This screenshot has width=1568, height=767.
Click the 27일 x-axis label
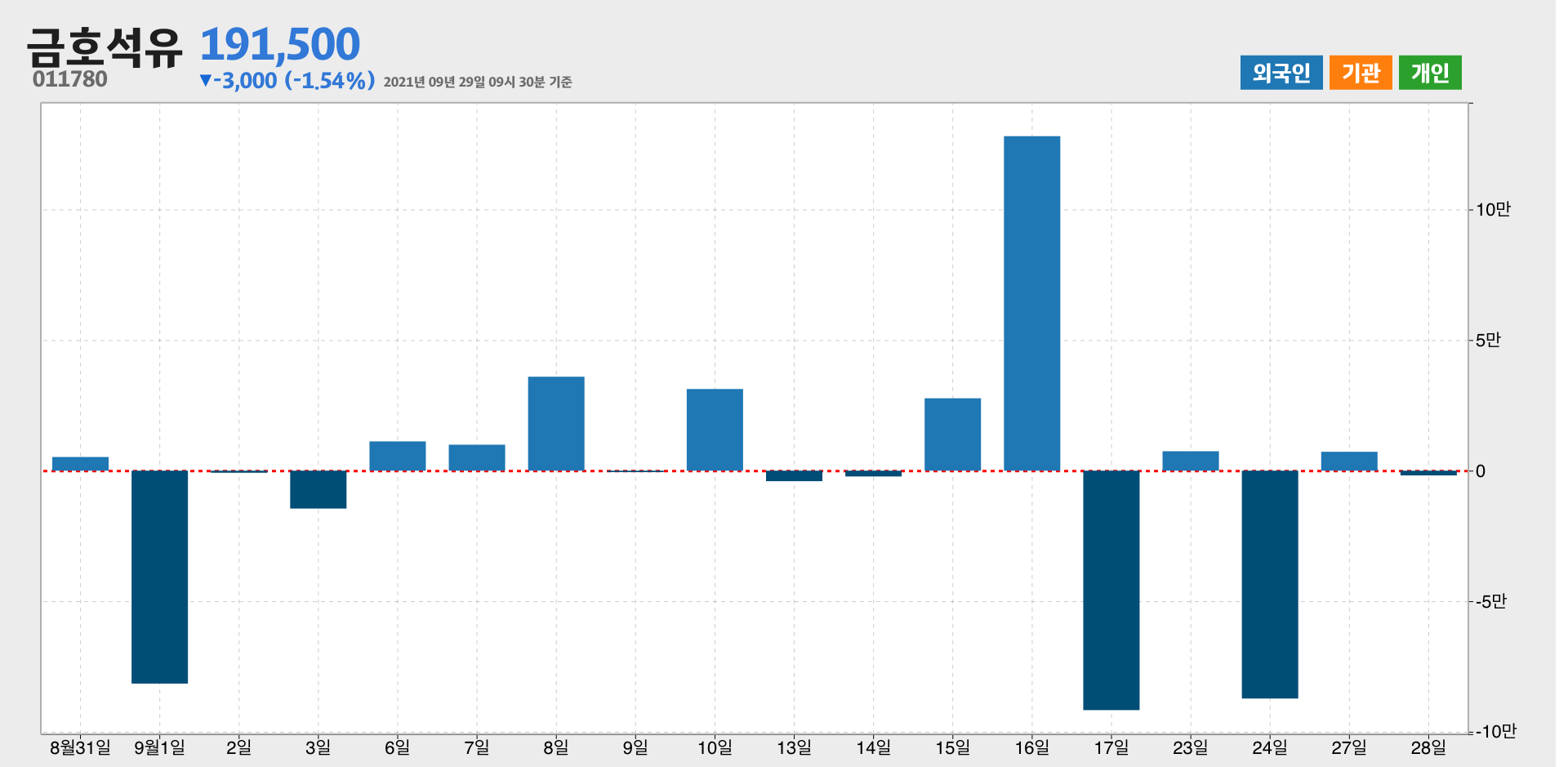(x=1348, y=747)
